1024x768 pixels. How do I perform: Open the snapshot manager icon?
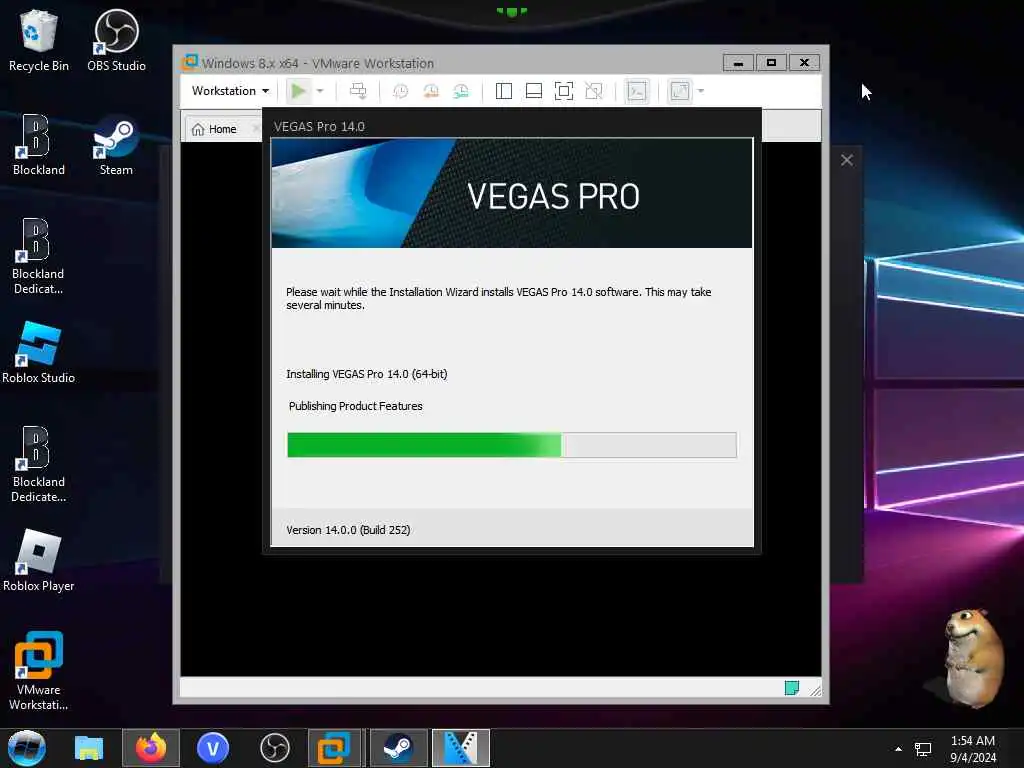point(461,91)
